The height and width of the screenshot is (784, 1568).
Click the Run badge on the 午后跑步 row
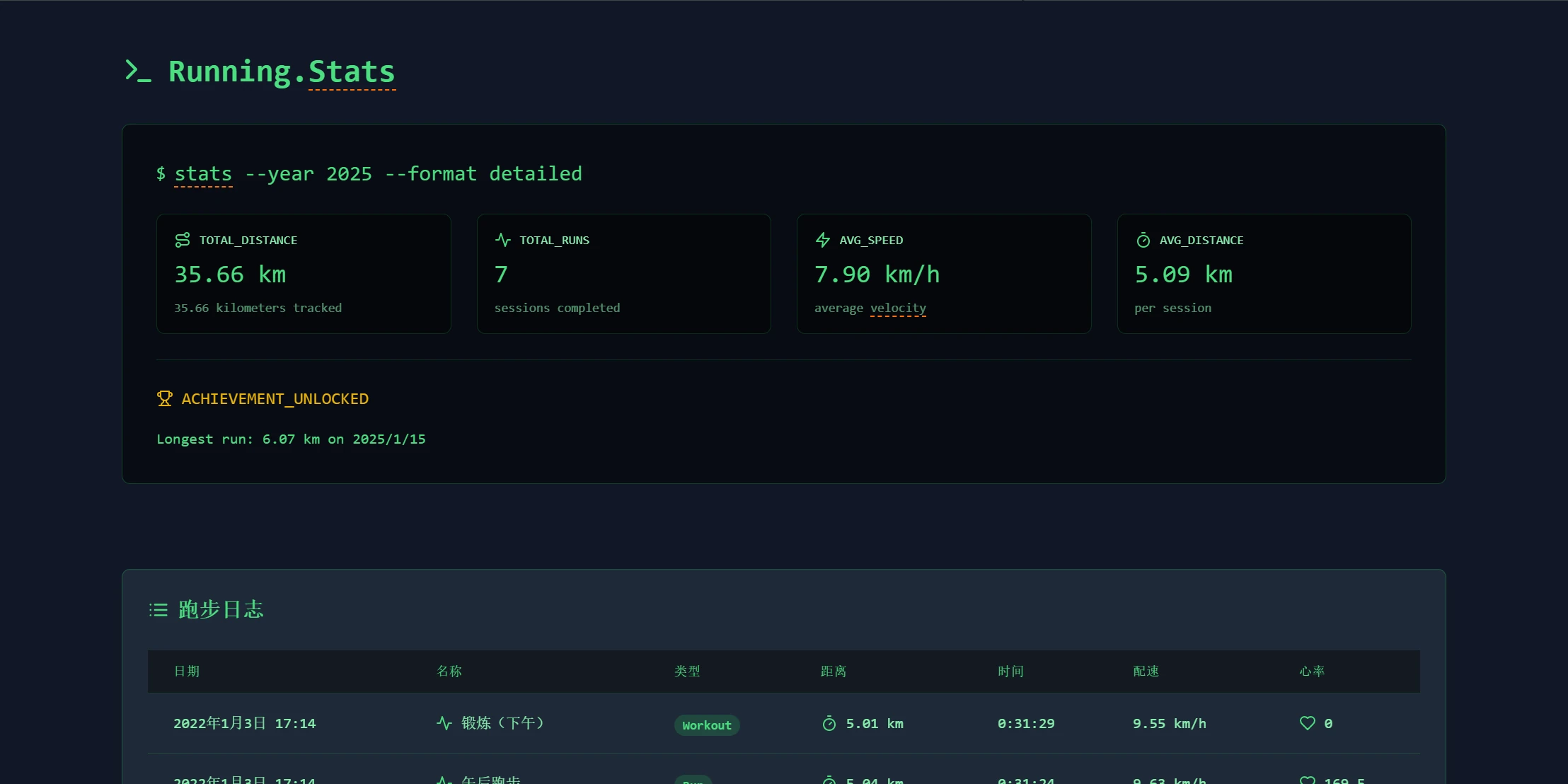tap(692, 781)
